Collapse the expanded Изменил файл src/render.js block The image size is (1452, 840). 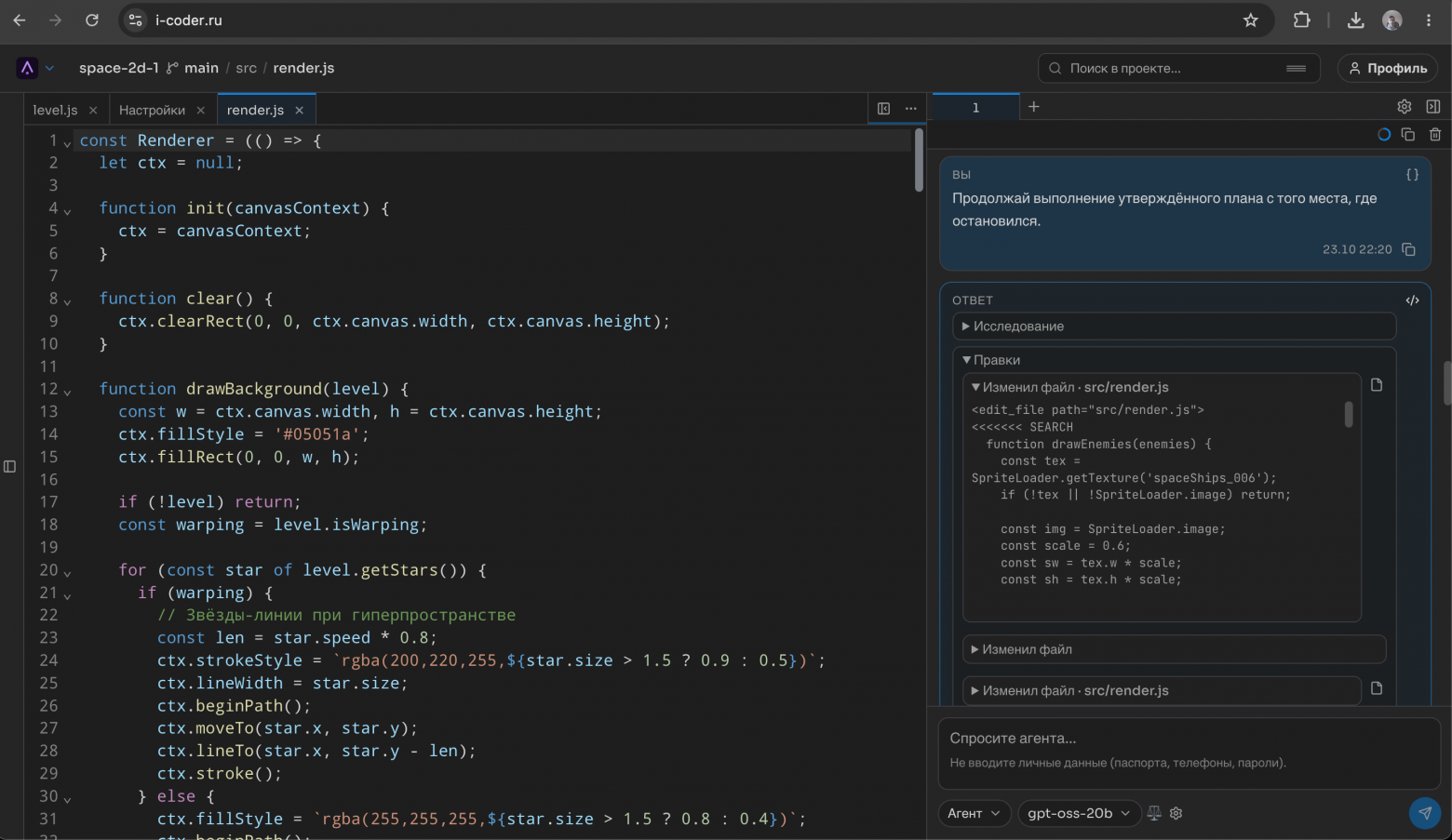(1069, 387)
